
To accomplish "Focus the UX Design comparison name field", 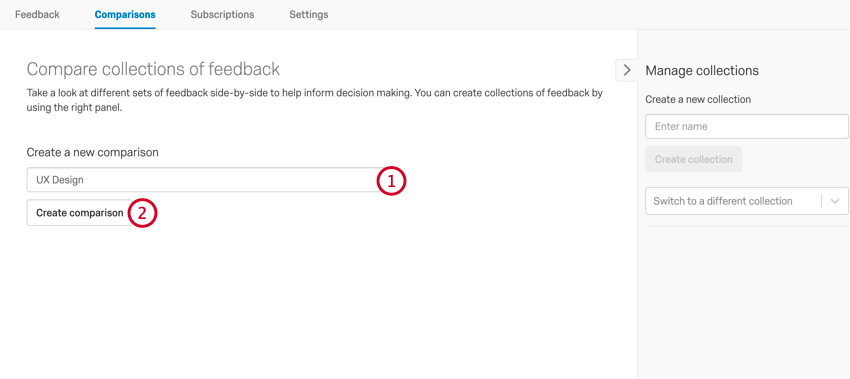I will pos(202,180).
